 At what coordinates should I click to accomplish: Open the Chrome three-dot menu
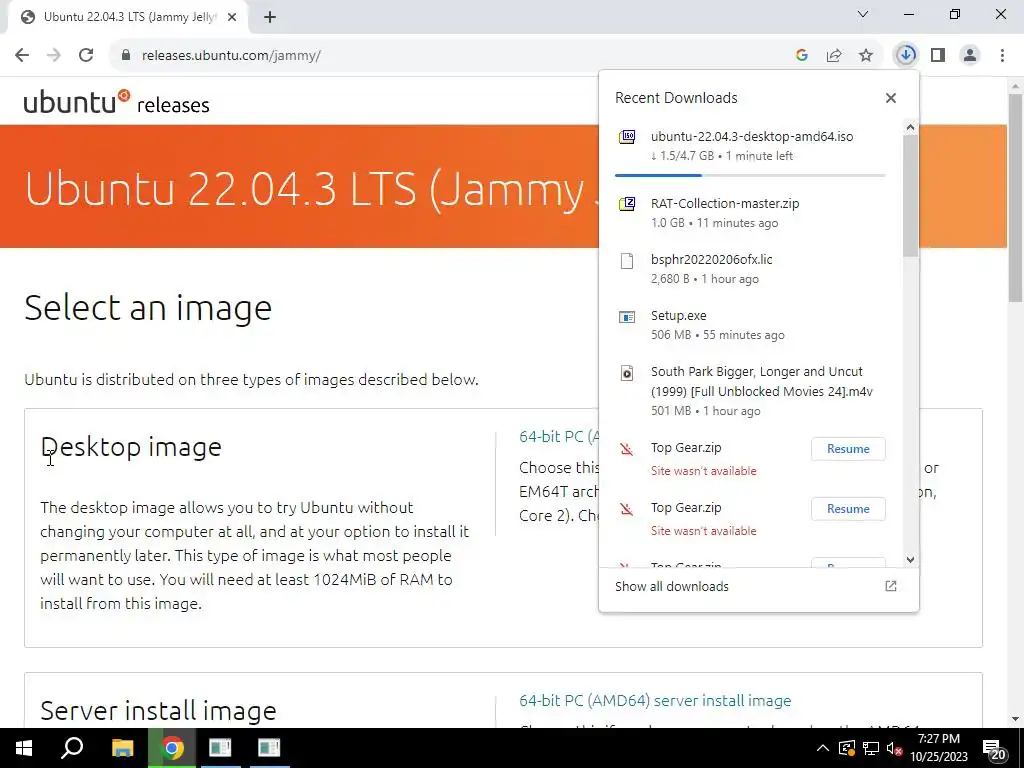point(1002,56)
